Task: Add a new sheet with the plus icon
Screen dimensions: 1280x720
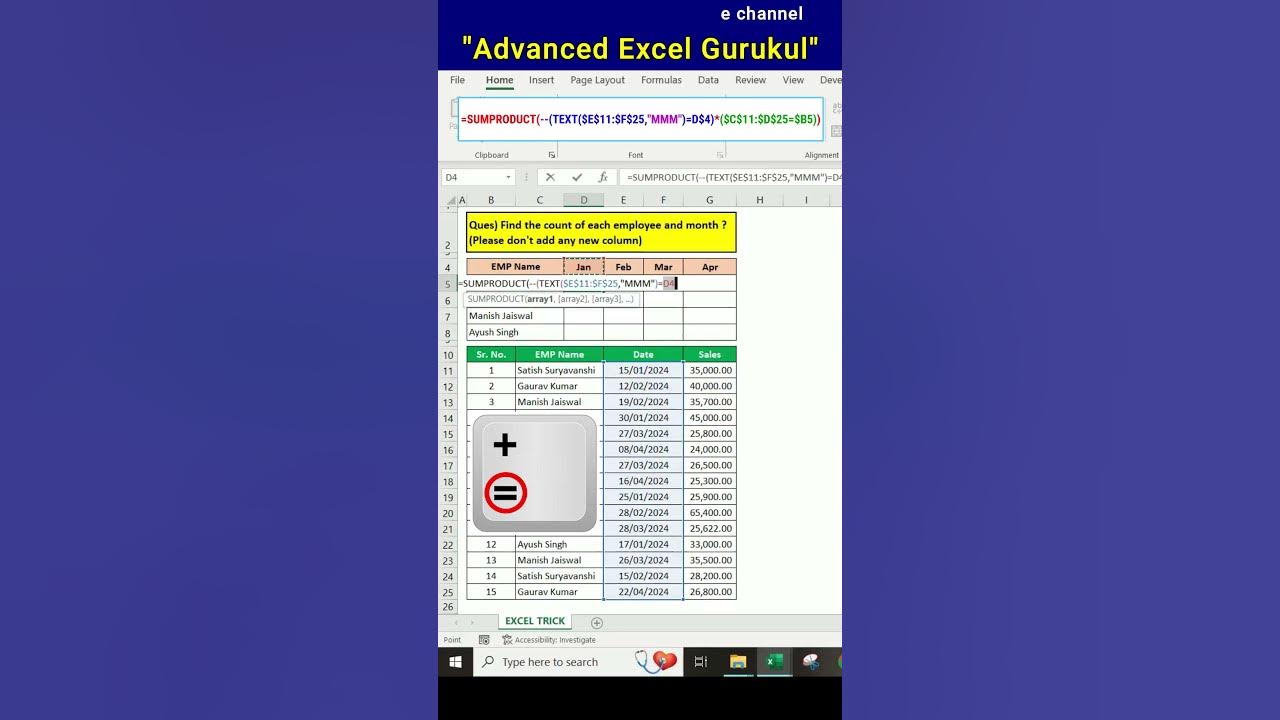Action: pyautogui.click(x=597, y=622)
